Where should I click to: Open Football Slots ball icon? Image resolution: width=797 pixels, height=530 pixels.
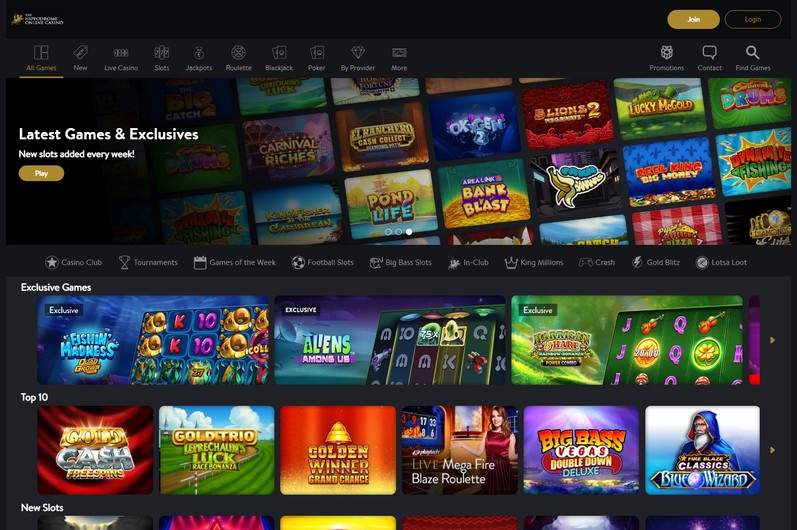pos(298,262)
